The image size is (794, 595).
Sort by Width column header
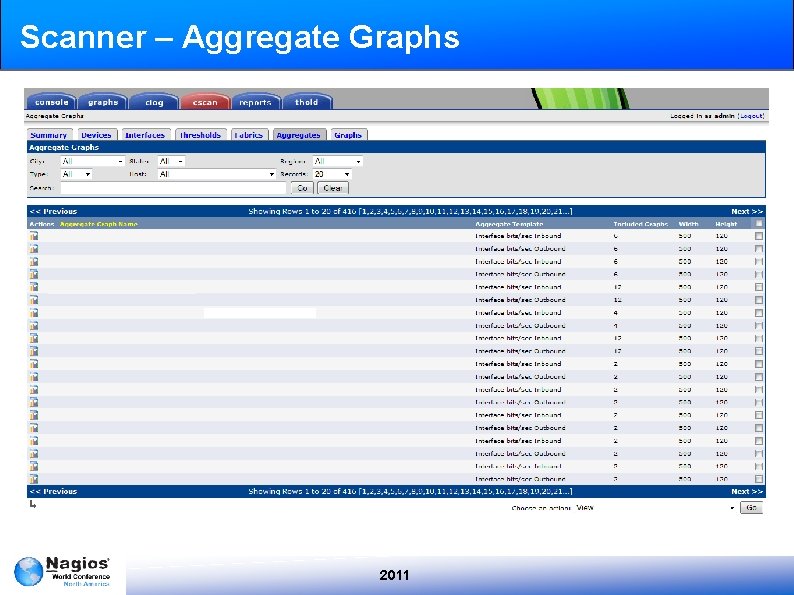tap(688, 224)
